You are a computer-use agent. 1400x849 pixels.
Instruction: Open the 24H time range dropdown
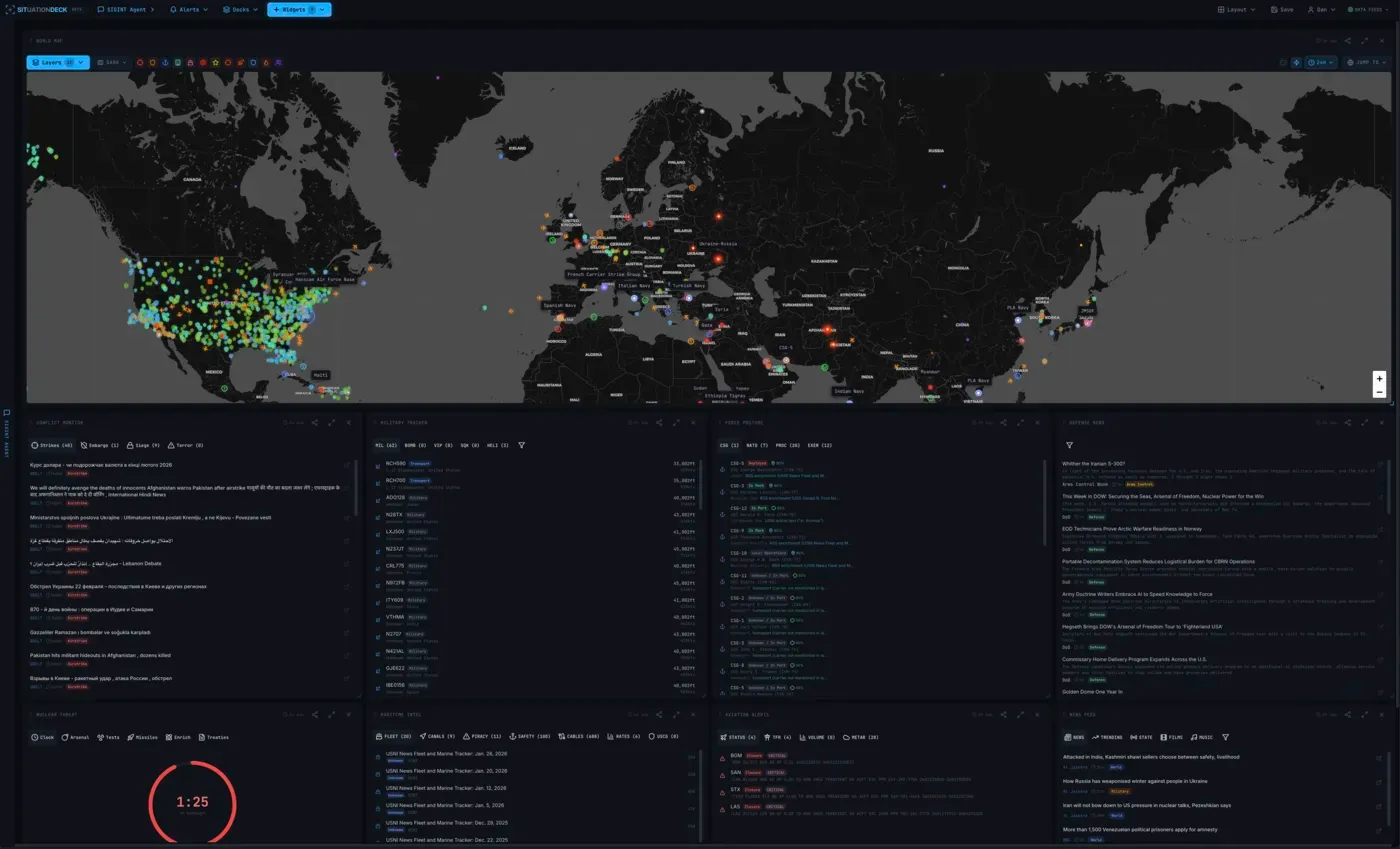[x=1322, y=62]
